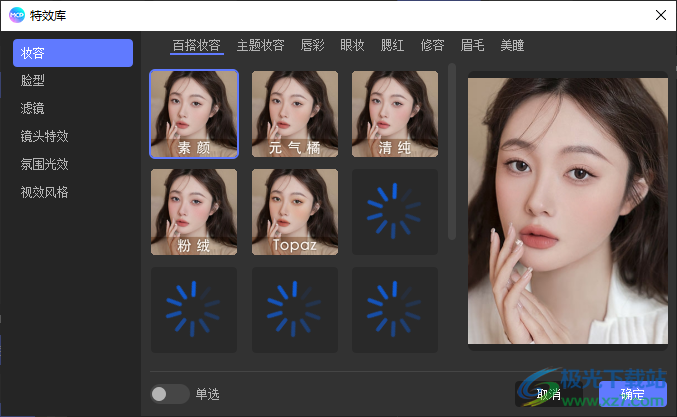Click the loading tile beside Topaz
Viewport: 677px width, 417px height.
click(x=395, y=212)
